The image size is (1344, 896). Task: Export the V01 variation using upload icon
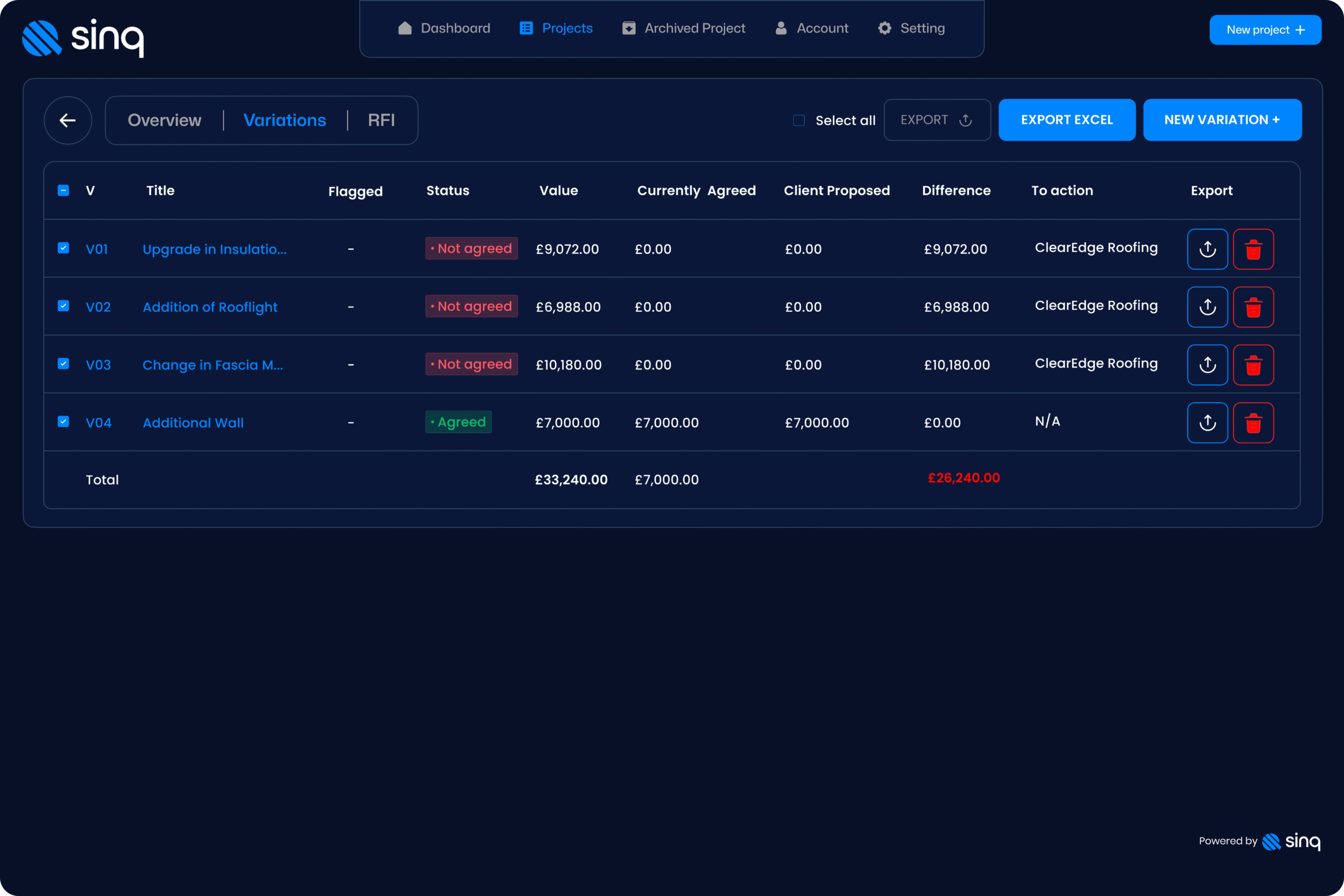(1207, 249)
